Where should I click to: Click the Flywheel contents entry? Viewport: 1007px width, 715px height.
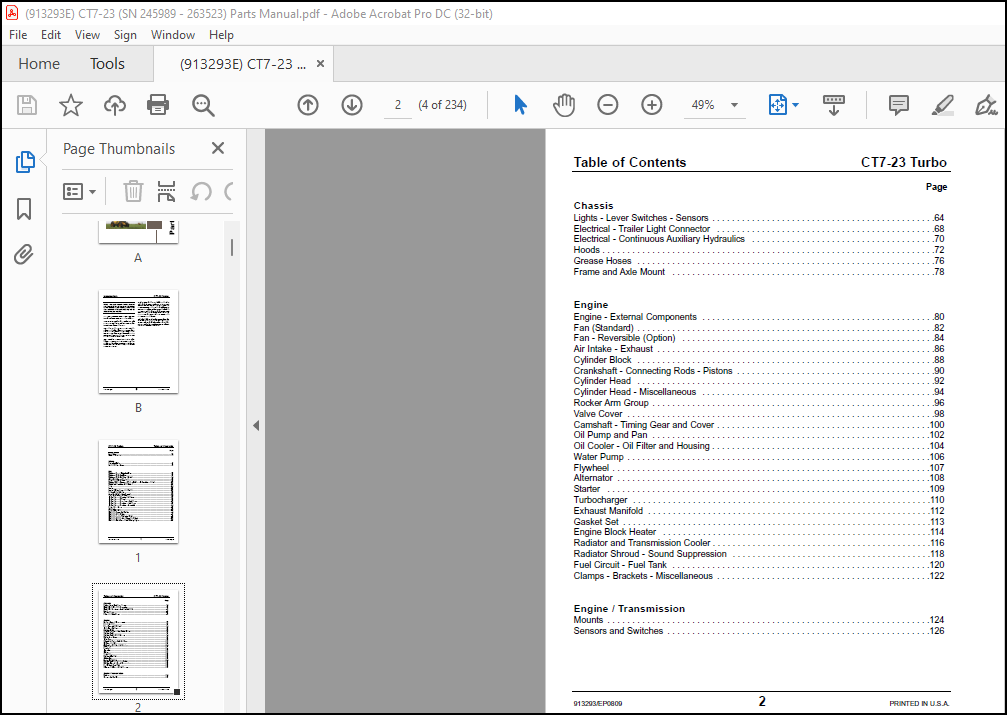[758, 468]
